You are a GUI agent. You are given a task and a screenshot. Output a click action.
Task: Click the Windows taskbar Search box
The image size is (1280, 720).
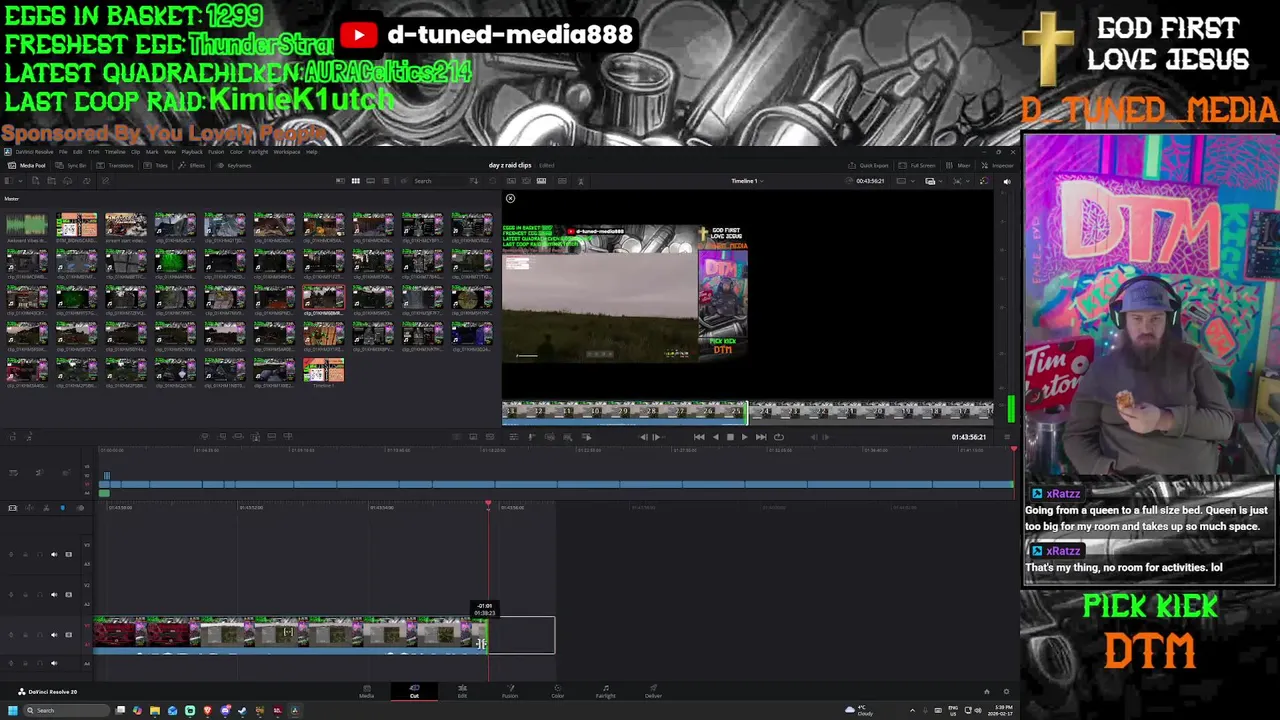coord(65,711)
